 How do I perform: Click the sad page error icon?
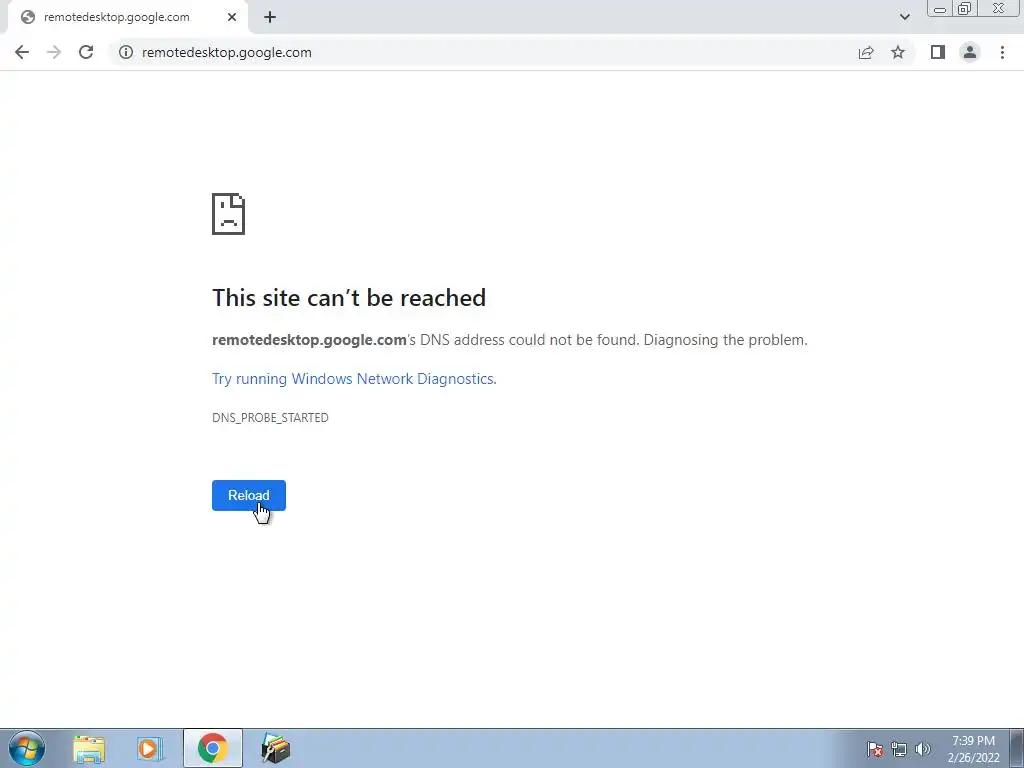[x=229, y=214]
